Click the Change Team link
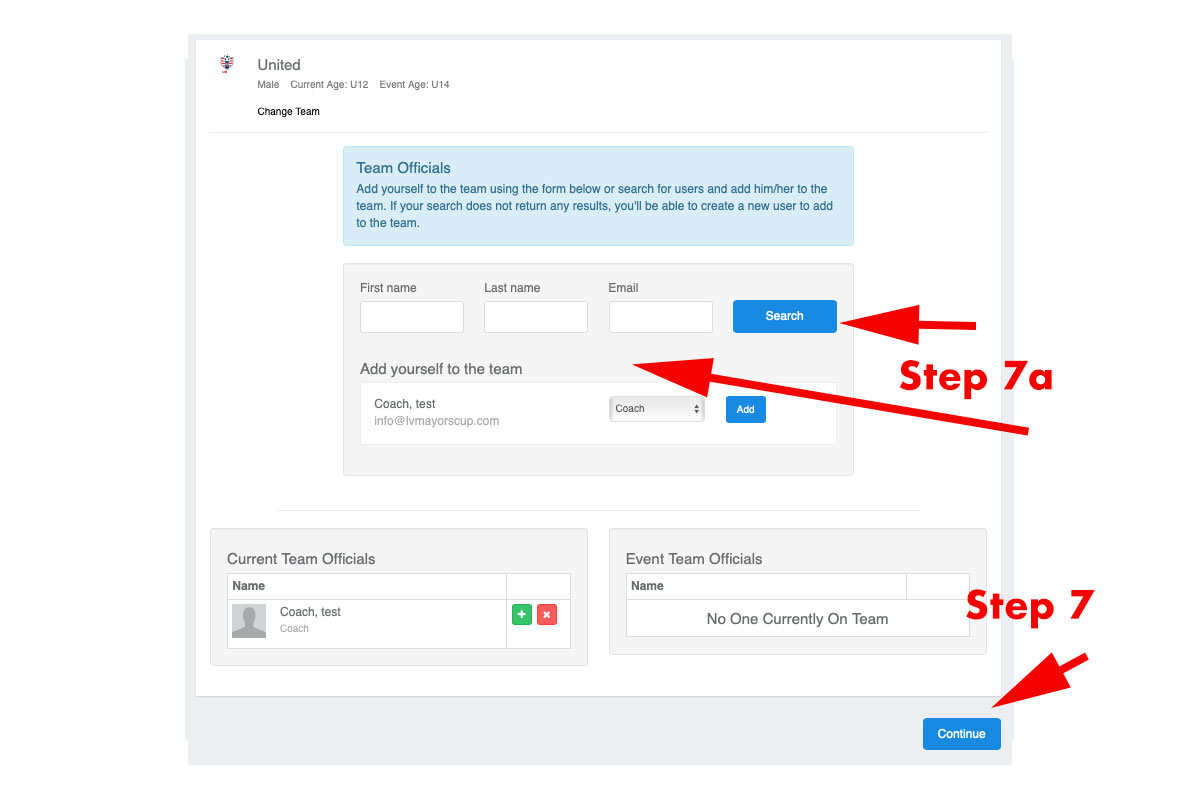 (288, 111)
